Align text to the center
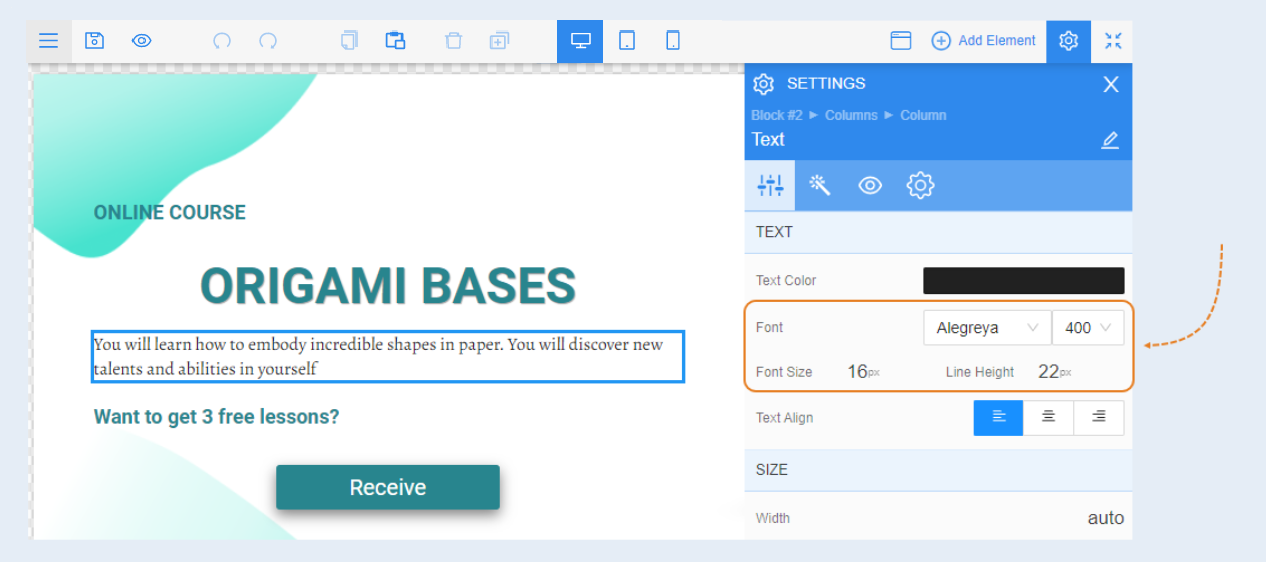This screenshot has width=1266, height=562. tap(1048, 418)
